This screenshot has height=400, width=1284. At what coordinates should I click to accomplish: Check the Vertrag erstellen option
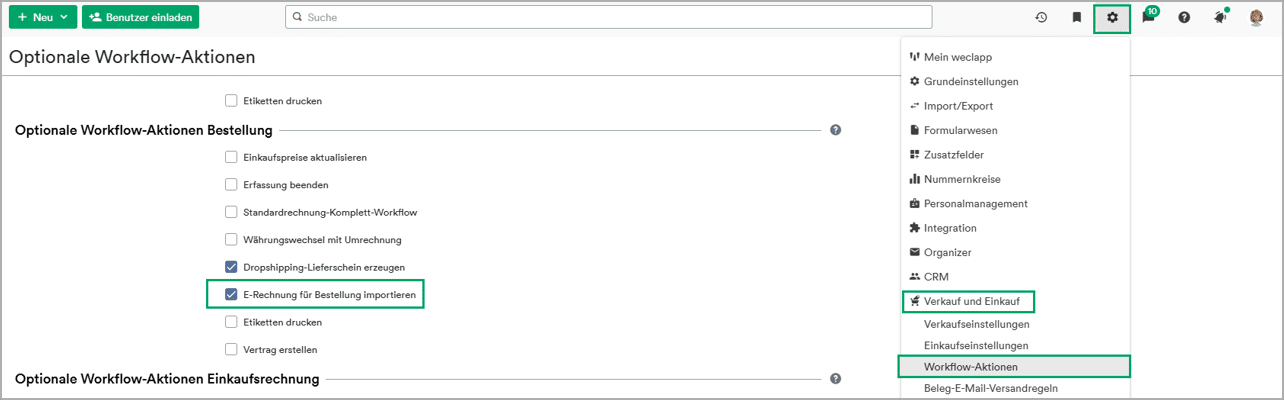click(231, 350)
